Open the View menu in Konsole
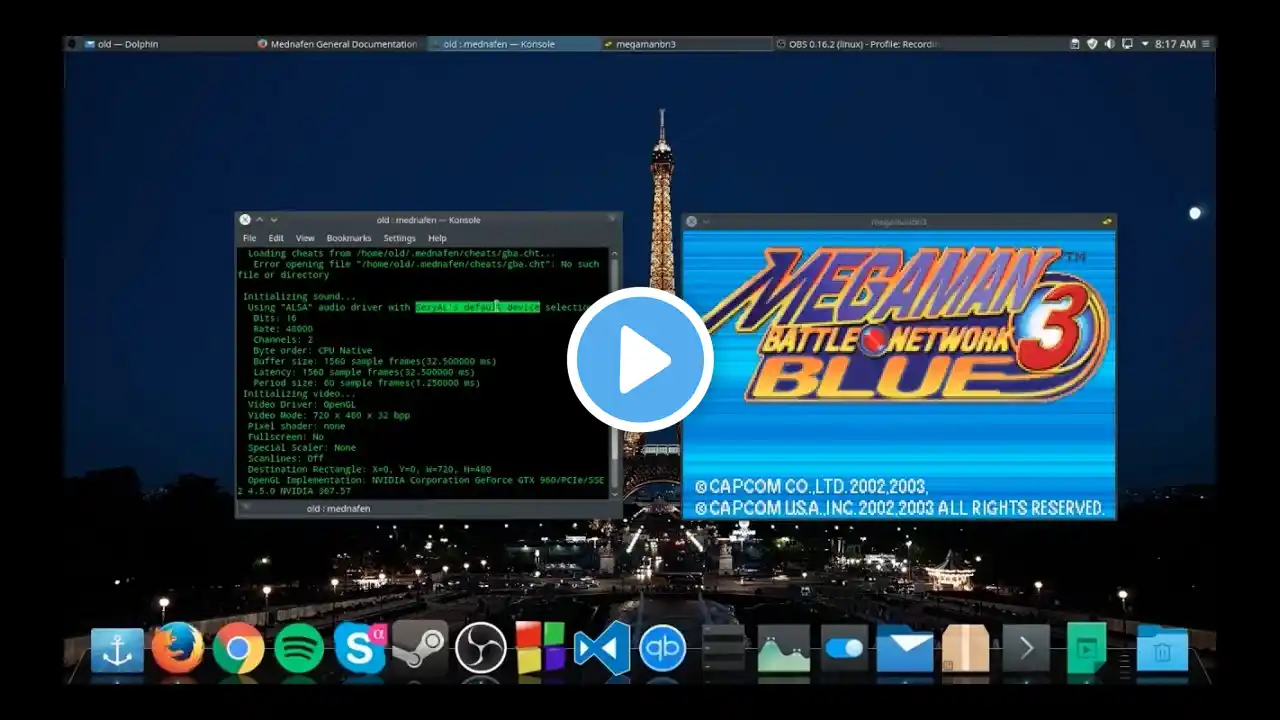The image size is (1280, 720). point(305,238)
